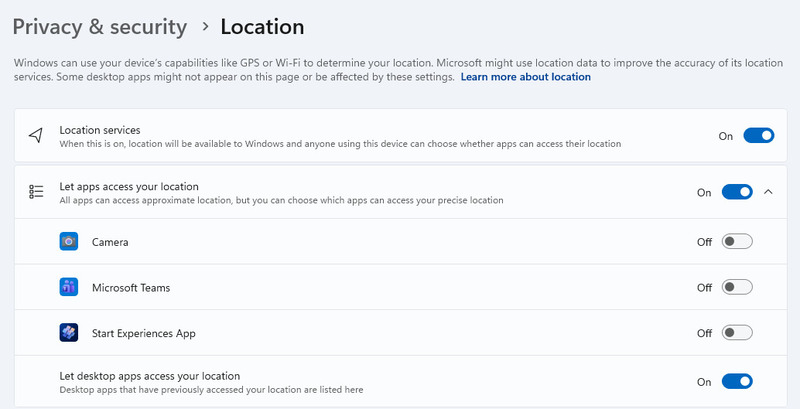Collapse the Let apps access your location section
The image size is (800, 409).
pyautogui.click(x=768, y=192)
